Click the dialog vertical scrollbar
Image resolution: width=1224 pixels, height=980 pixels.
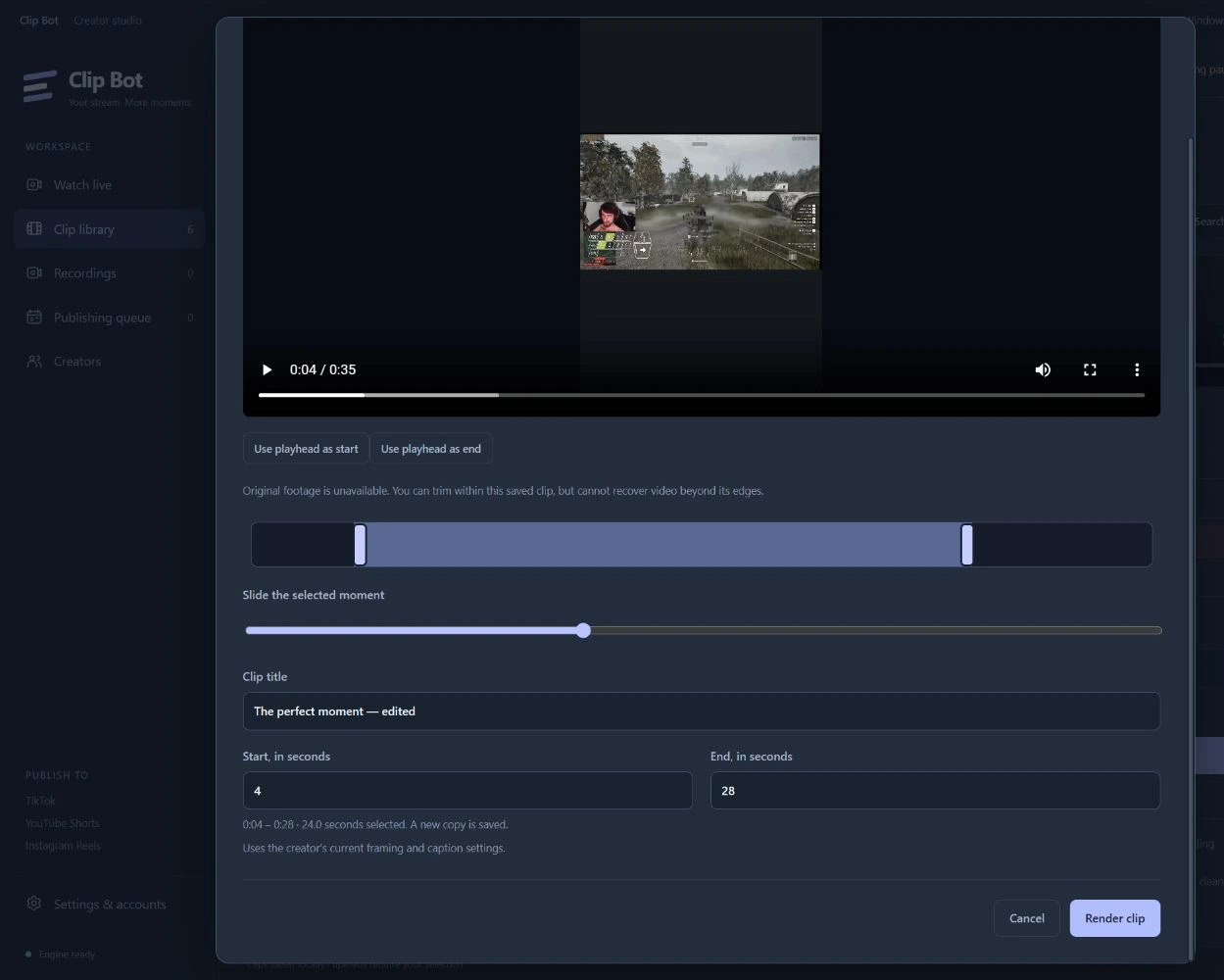coord(1191,549)
